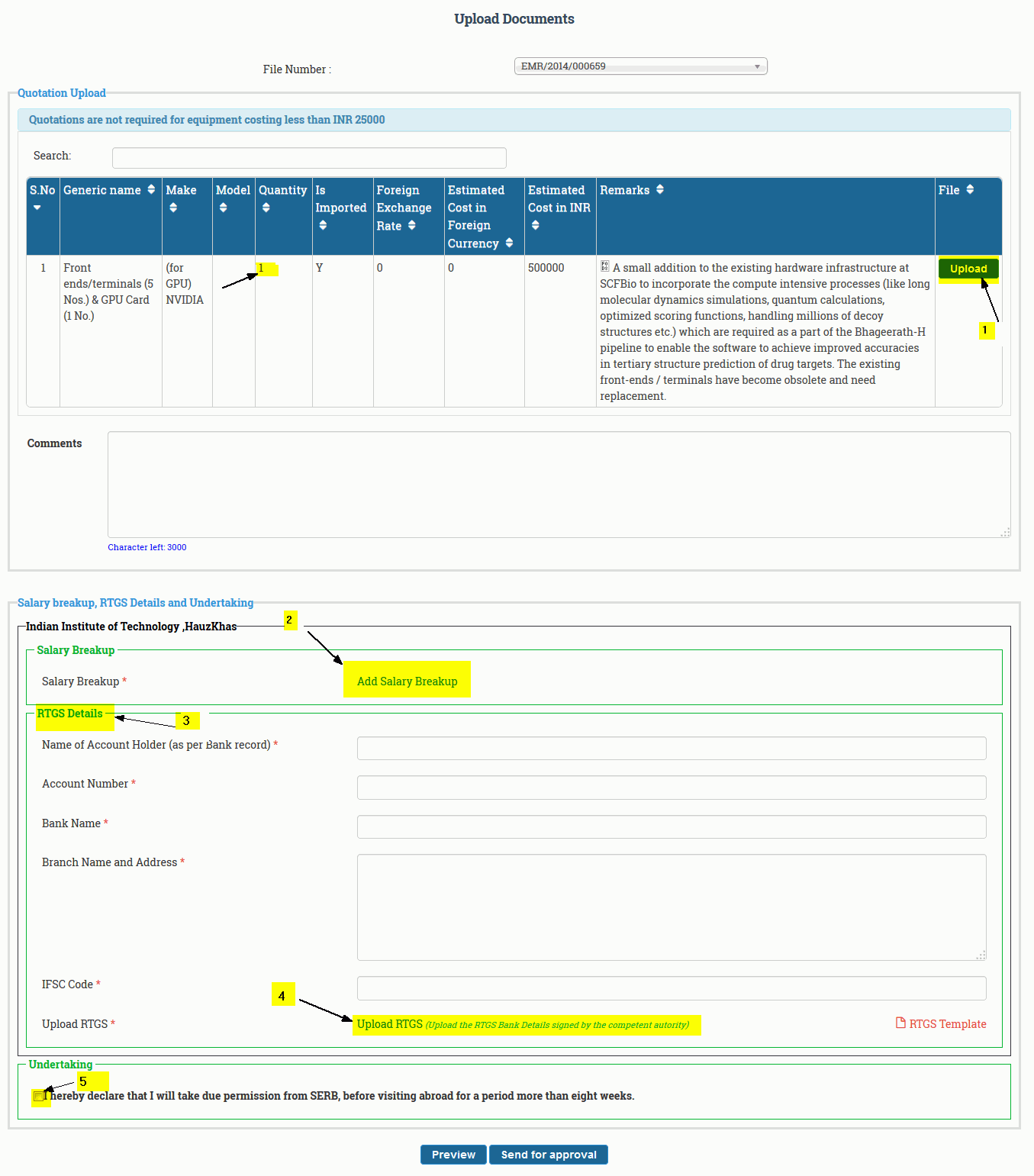Click the Make column sort arrows
1034x1176 pixels.
[x=173, y=208]
